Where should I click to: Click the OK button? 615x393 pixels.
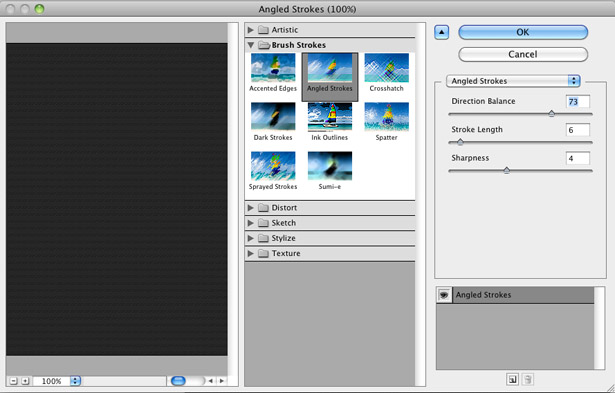[x=523, y=32]
